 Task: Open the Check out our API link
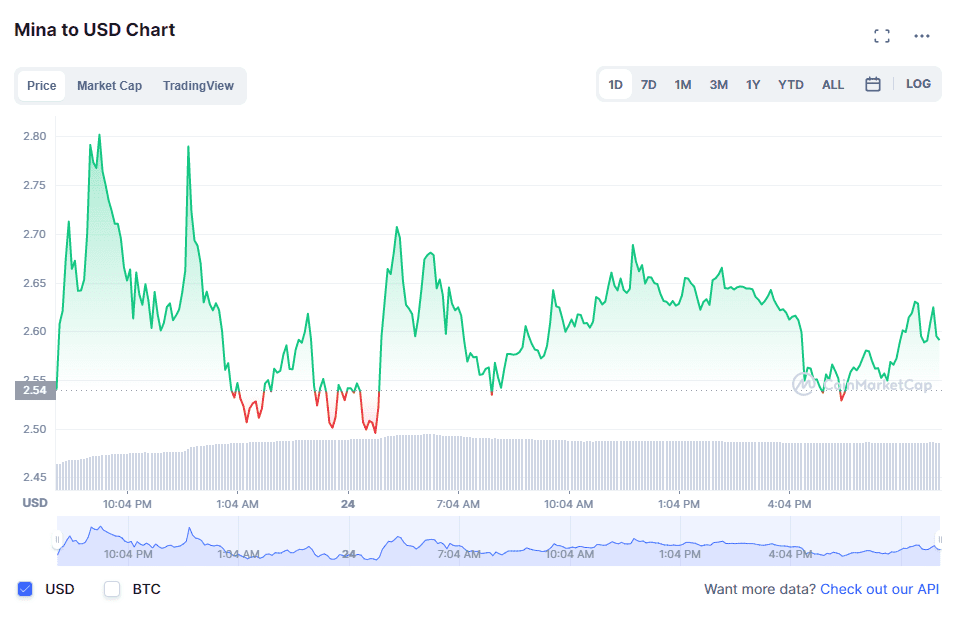[879, 589]
